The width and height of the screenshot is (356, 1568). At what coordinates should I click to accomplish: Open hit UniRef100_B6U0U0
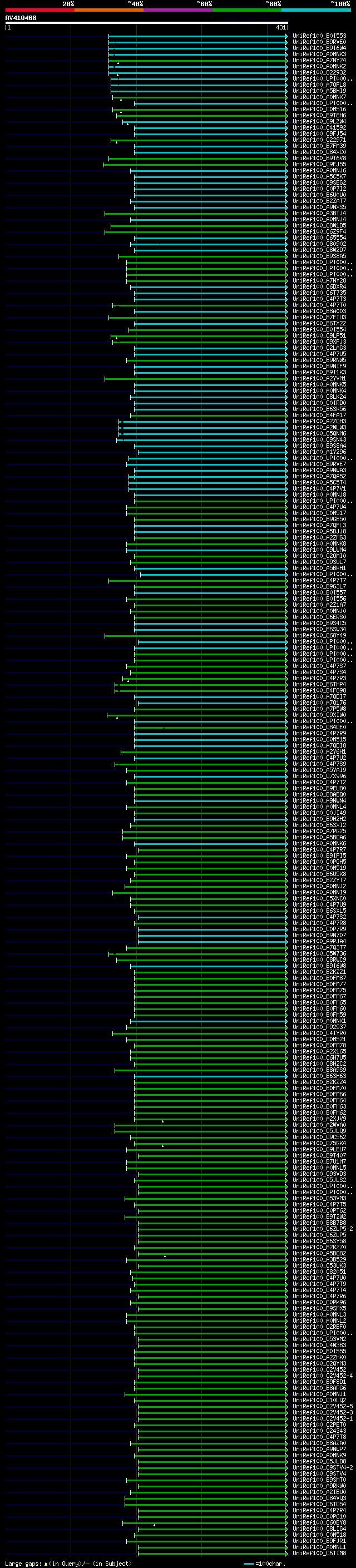pyautogui.click(x=319, y=195)
